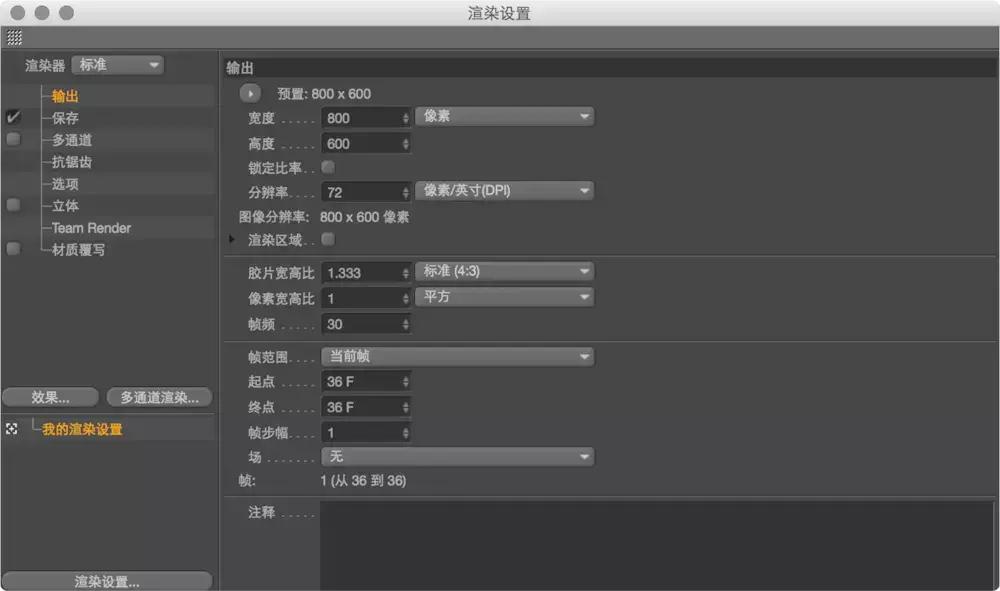This screenshot has width=1000, height=591.
Task: Open the 场 dropdown showing 无
Action: 457,456
